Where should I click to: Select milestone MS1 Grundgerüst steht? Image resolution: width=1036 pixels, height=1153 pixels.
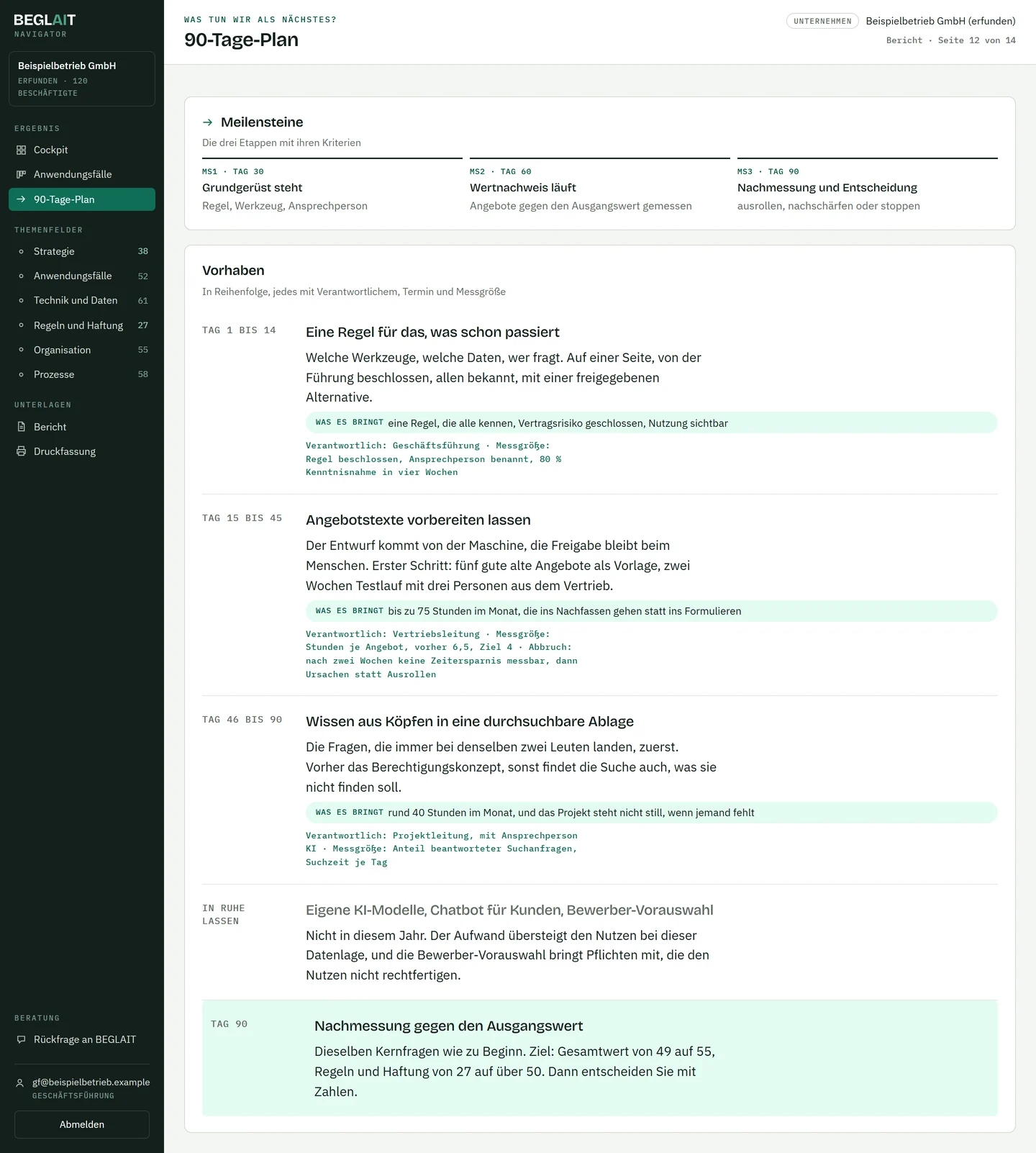tap(332, 186)
